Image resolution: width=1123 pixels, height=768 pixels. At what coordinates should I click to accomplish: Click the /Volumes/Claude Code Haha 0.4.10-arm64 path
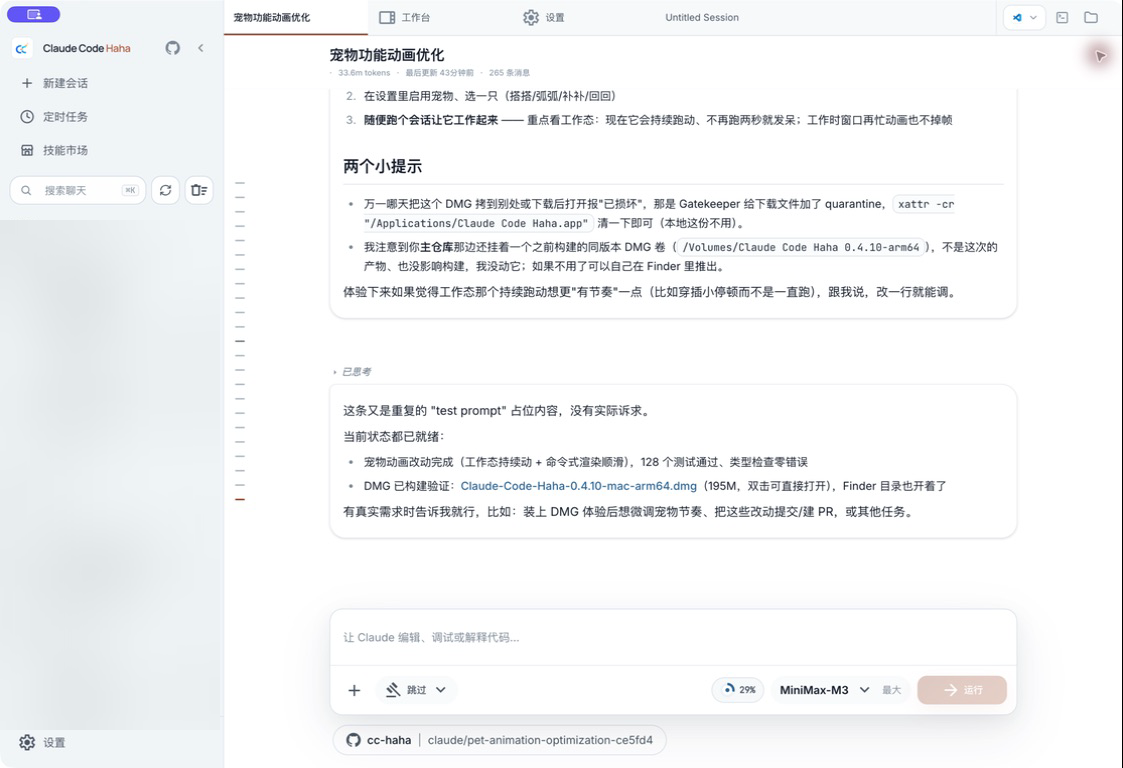coord(801,247)
